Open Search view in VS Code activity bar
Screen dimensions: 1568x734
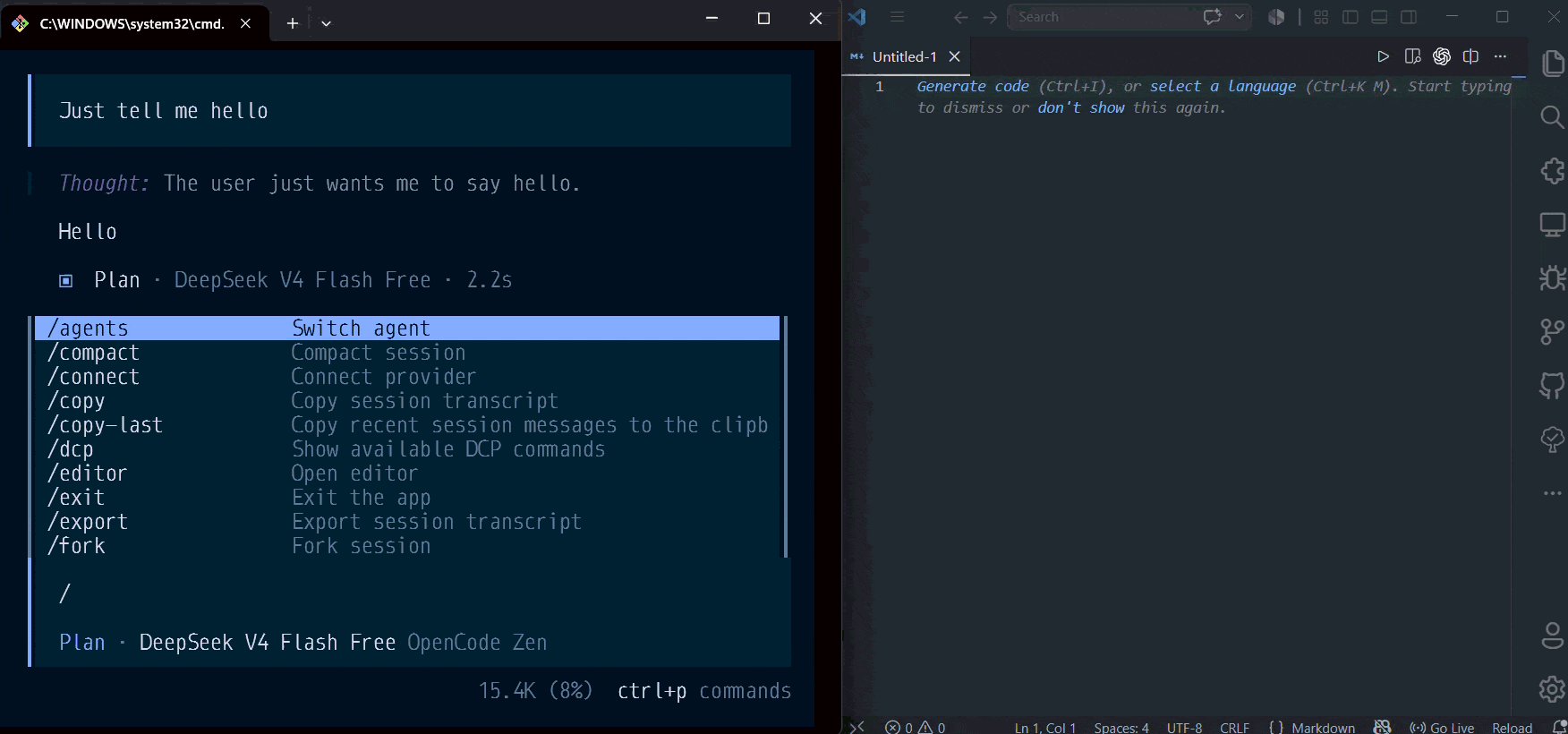click(x=1553, y=117)
